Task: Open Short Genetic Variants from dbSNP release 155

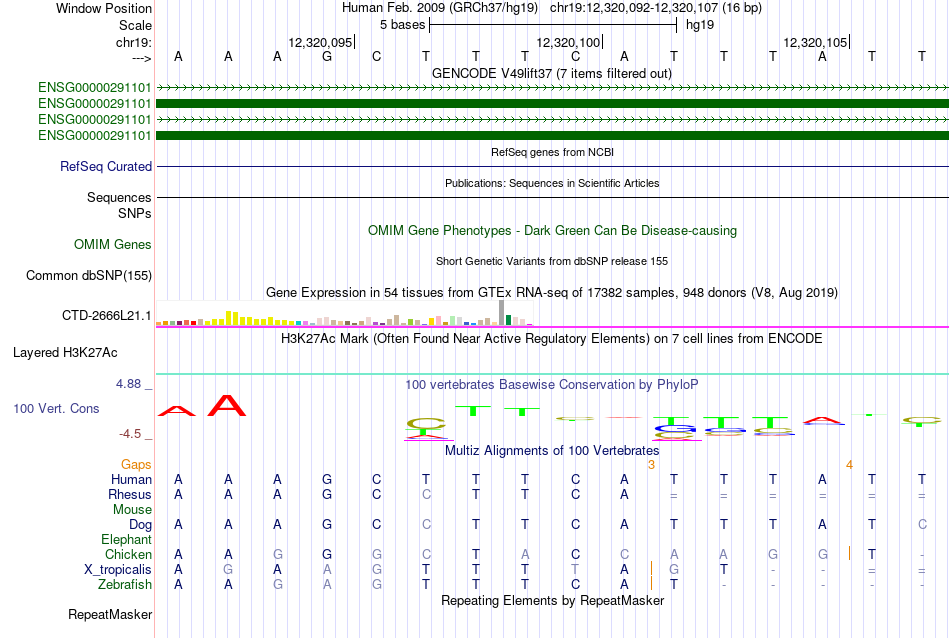Action: 552,261
